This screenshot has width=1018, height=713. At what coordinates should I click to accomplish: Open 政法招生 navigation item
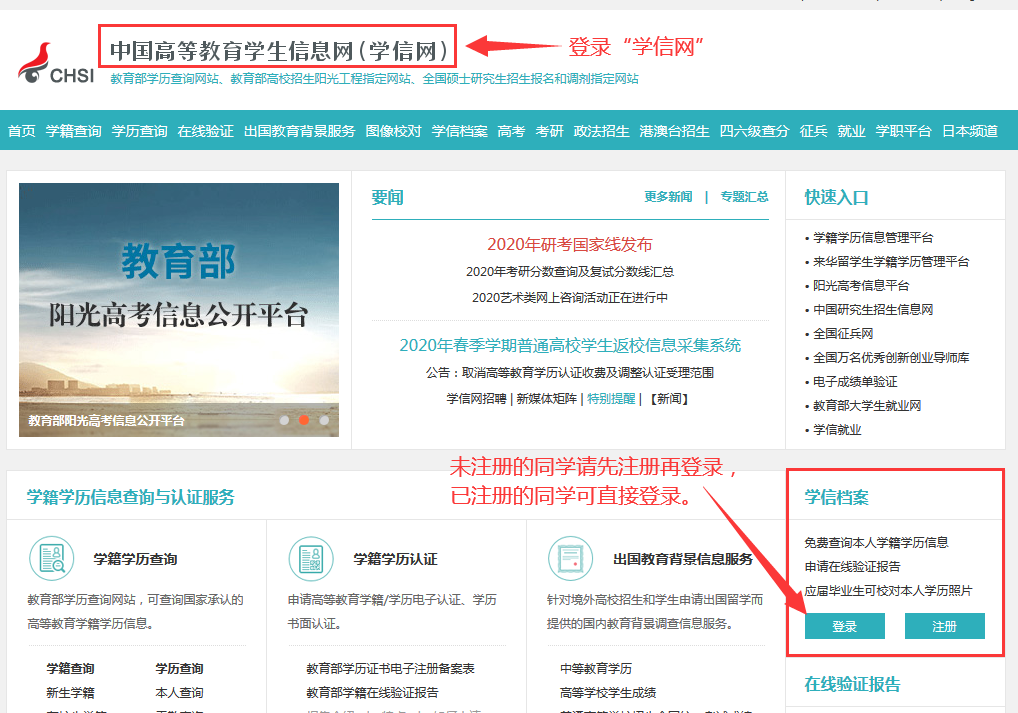pyautogui.click(x=601, y=131)
